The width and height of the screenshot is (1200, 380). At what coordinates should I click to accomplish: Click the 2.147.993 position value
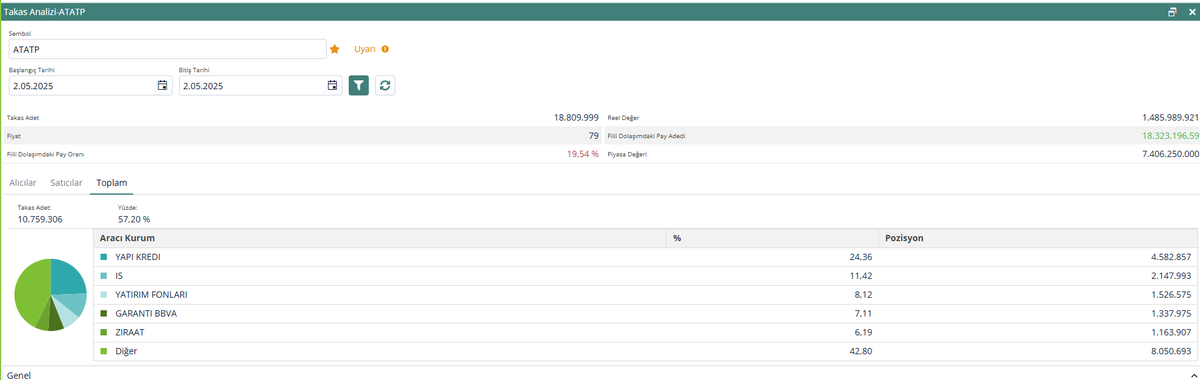(x=1172, y=276)
